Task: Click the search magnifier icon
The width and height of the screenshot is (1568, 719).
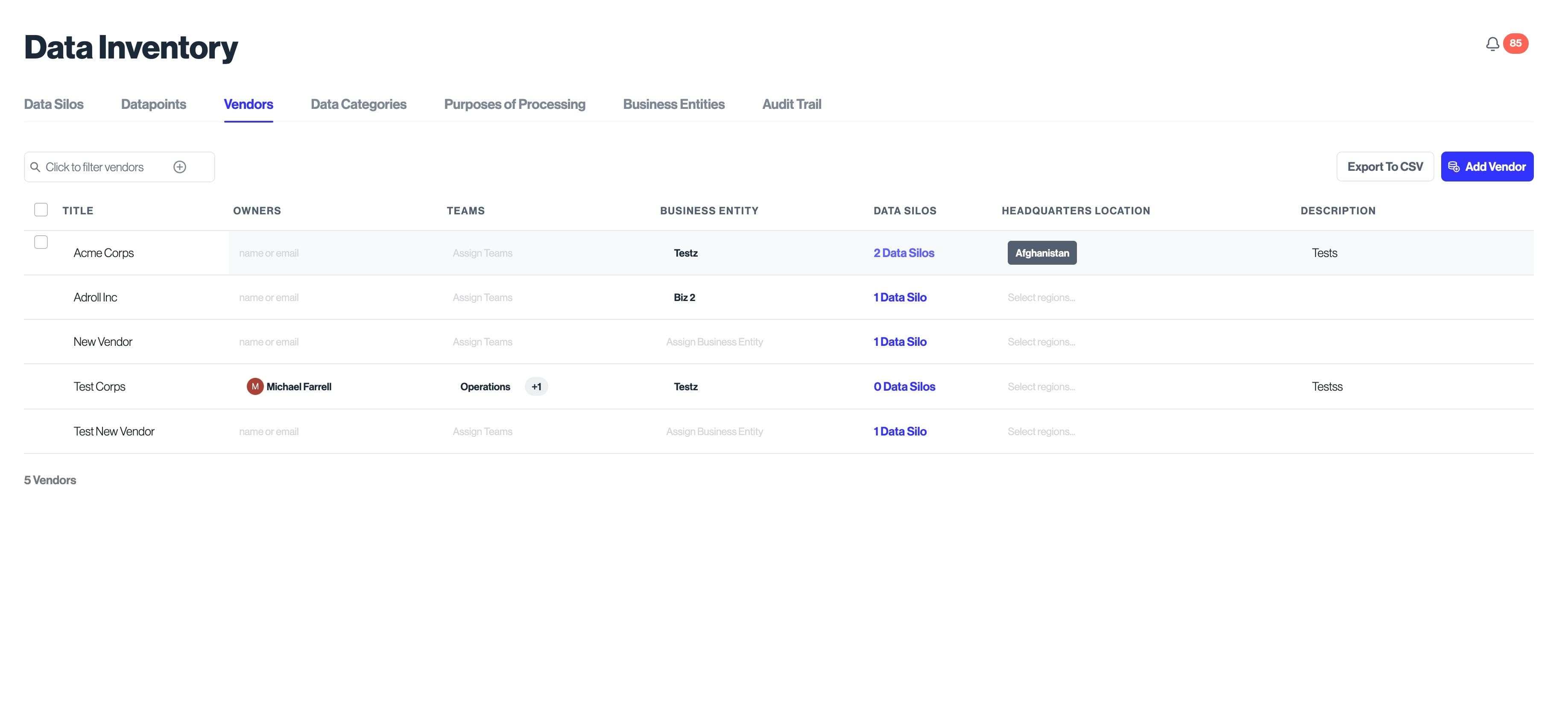Action: click(x=35, y=167)
